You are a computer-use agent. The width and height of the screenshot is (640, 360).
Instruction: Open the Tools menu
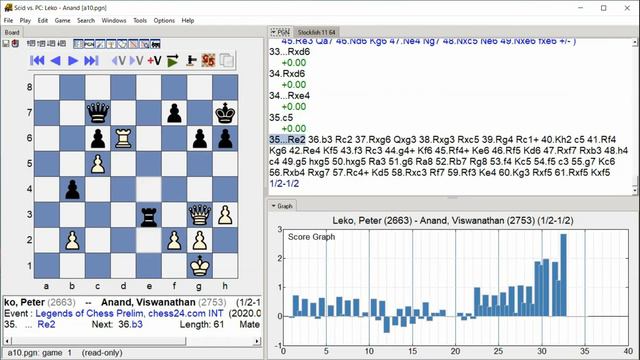tap(140, 20)
